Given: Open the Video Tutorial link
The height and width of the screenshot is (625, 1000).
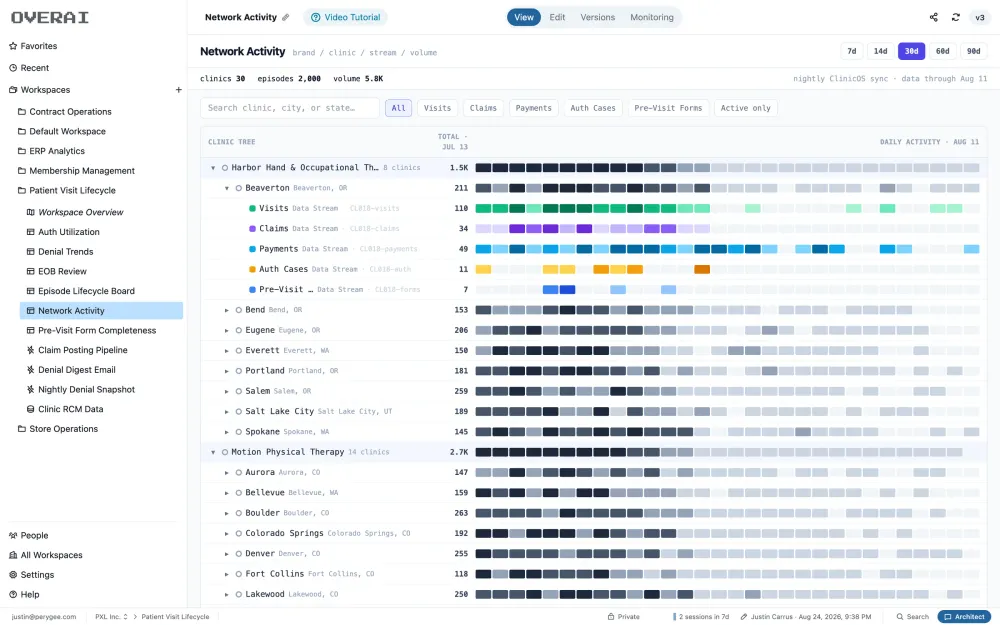Looking at the screenshot, I should (345, 17).
